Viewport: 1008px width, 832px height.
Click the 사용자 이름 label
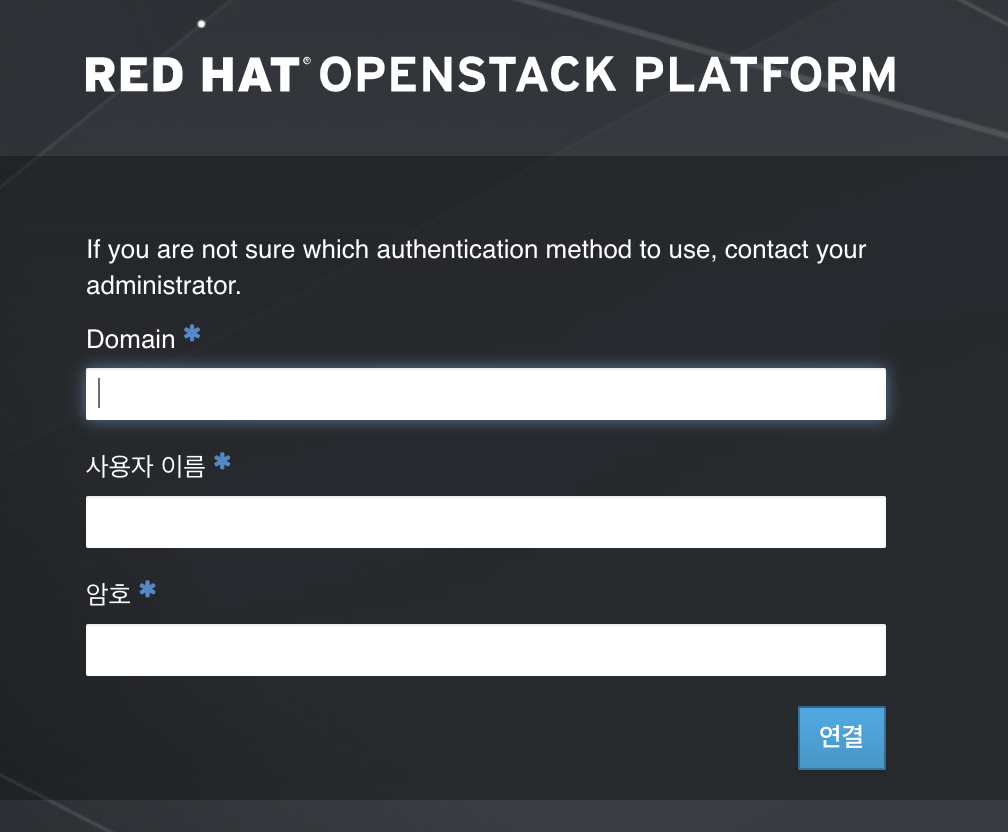[145, 466]
